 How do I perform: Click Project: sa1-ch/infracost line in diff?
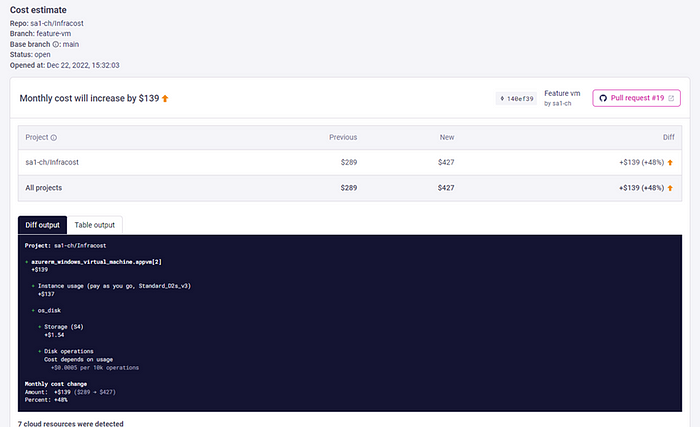click(65, 246)
